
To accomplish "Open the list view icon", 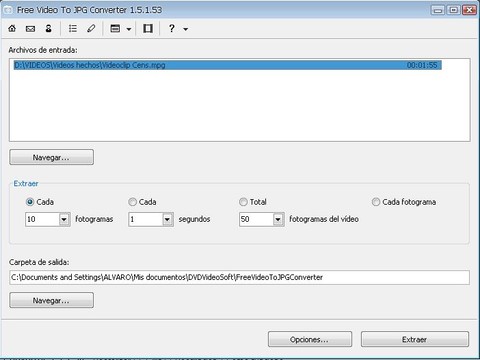I will click(73, 29).
